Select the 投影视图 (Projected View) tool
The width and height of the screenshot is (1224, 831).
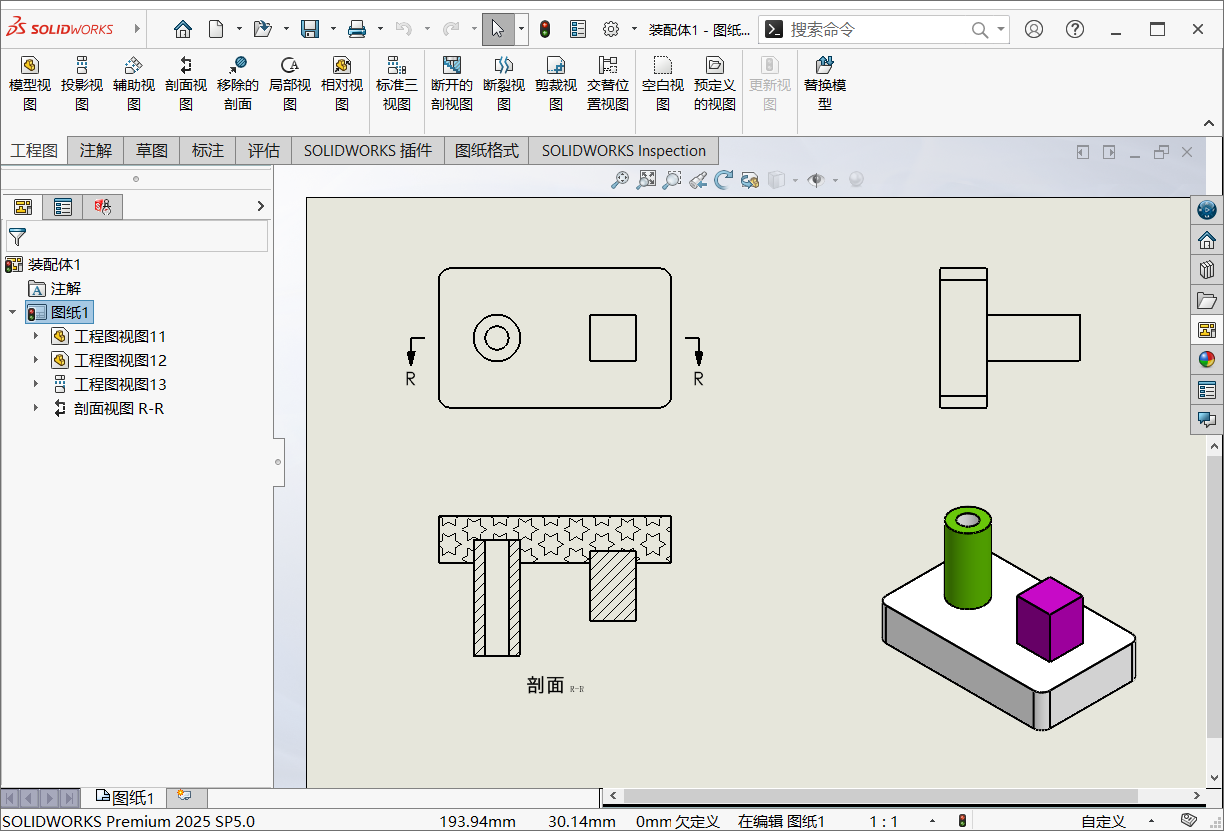tap(82, 84)
